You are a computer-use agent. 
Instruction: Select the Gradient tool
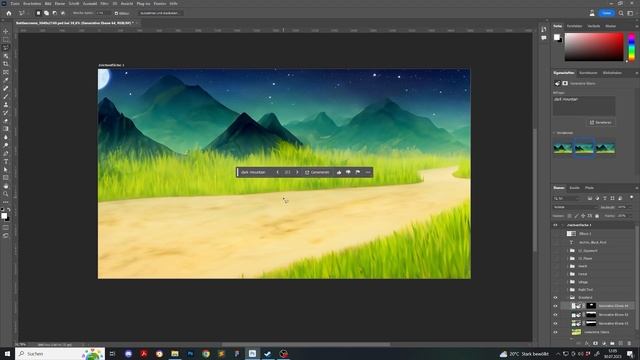click(6, 129)
